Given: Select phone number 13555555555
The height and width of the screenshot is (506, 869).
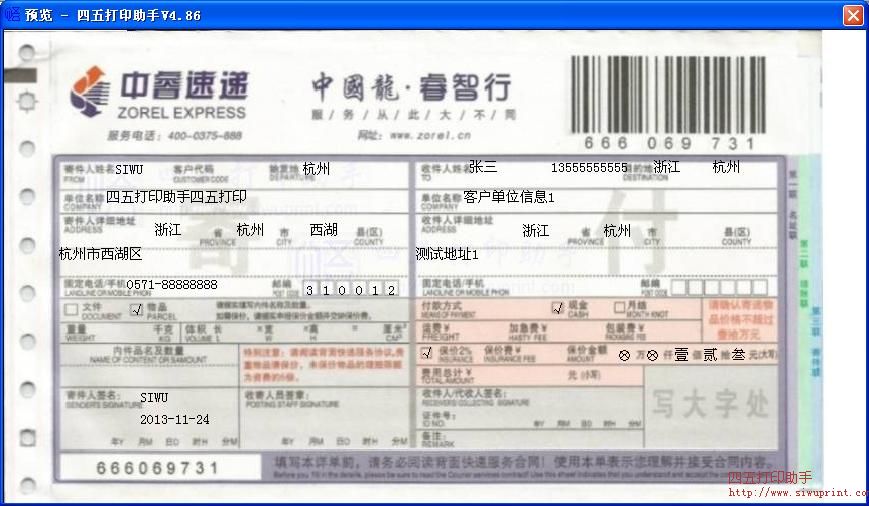Looking at the screenshot, I should click(x=589, y=167).
